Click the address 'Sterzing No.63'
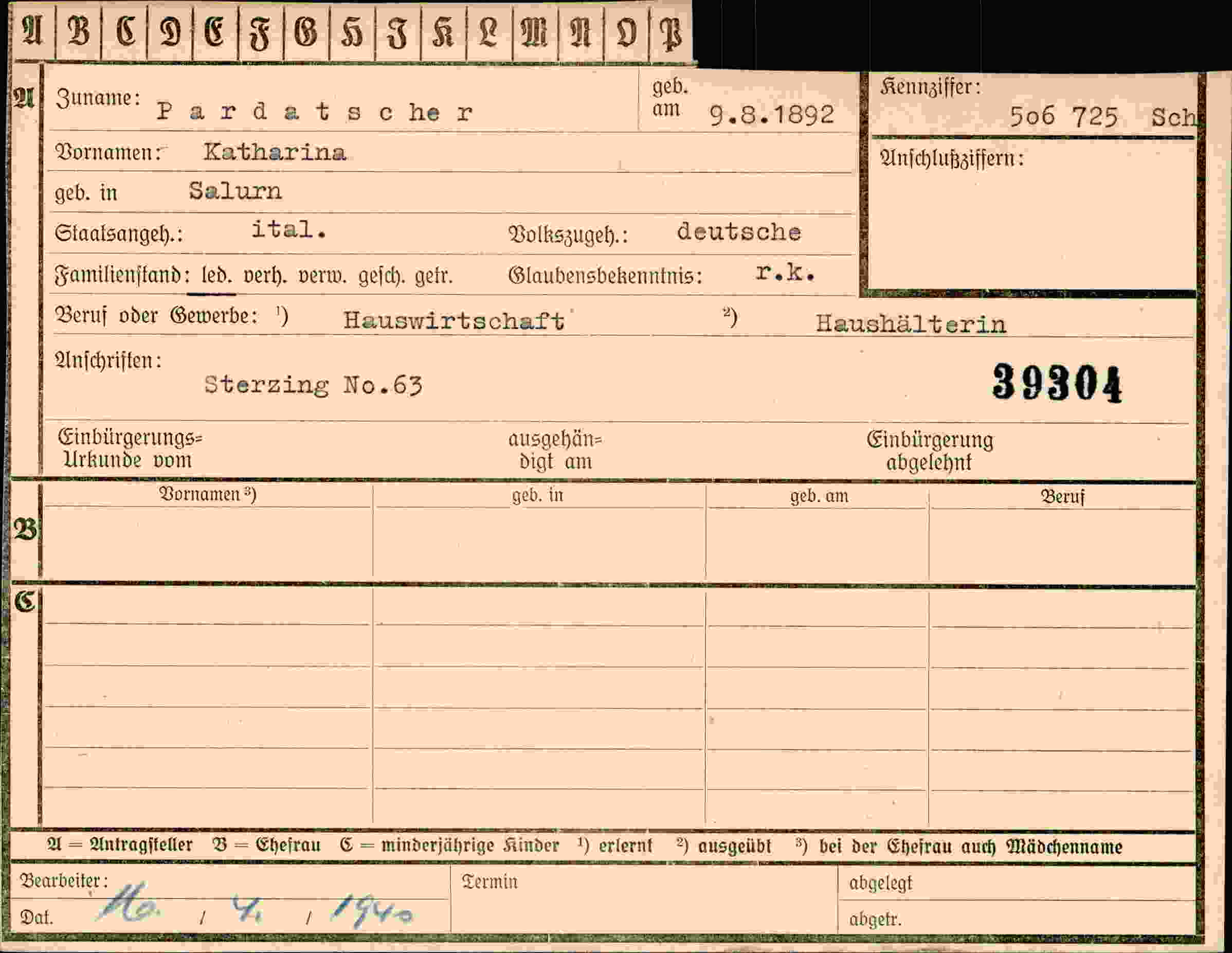This screenshot has width=1232, height=953. tap(313, 385)
